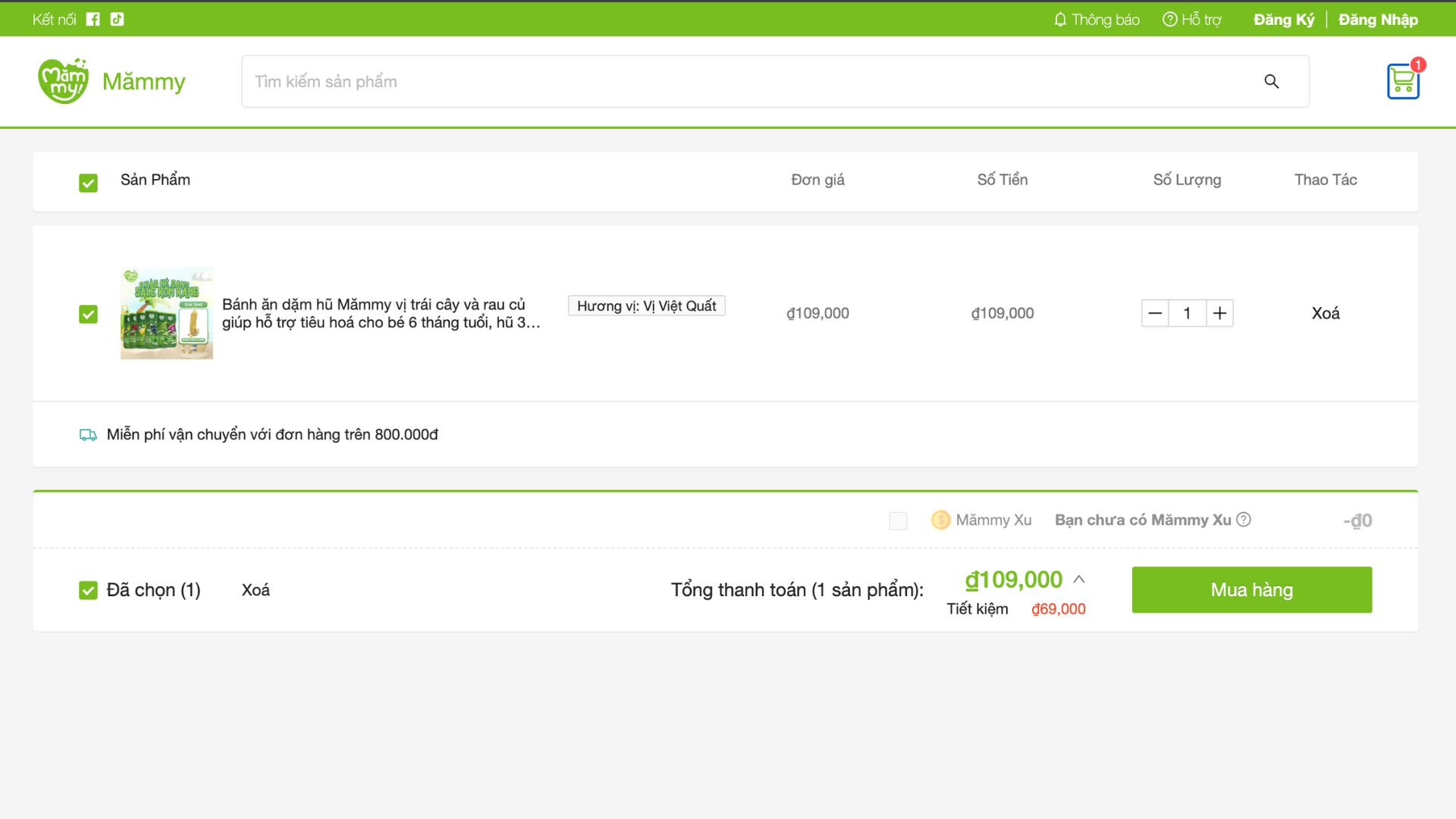
Task: Click Đăng Ký to register
Action: pyautogui.click(x=1284, y=20)
